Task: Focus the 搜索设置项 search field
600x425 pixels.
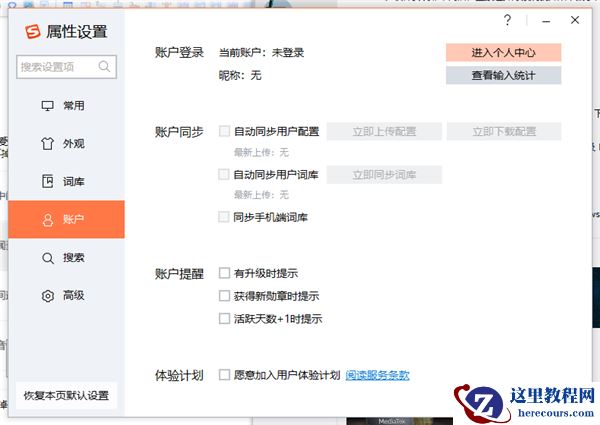Action: (x=67, y=67)
